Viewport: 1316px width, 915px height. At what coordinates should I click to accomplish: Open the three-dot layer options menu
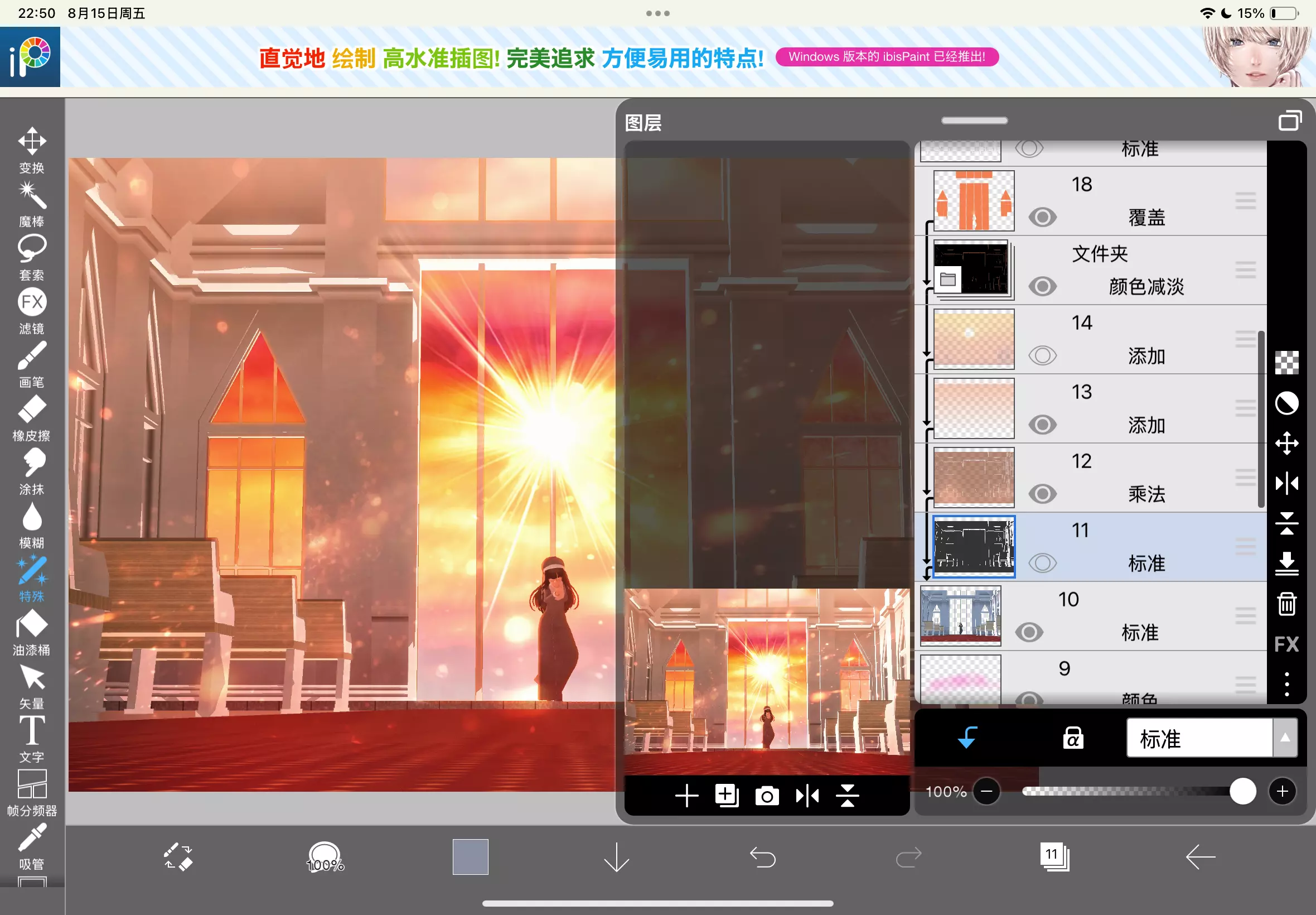(x=1286, y=685)
